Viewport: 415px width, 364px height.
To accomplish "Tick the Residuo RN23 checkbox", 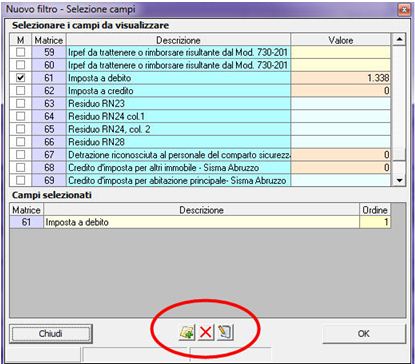I will click(20, 103).
